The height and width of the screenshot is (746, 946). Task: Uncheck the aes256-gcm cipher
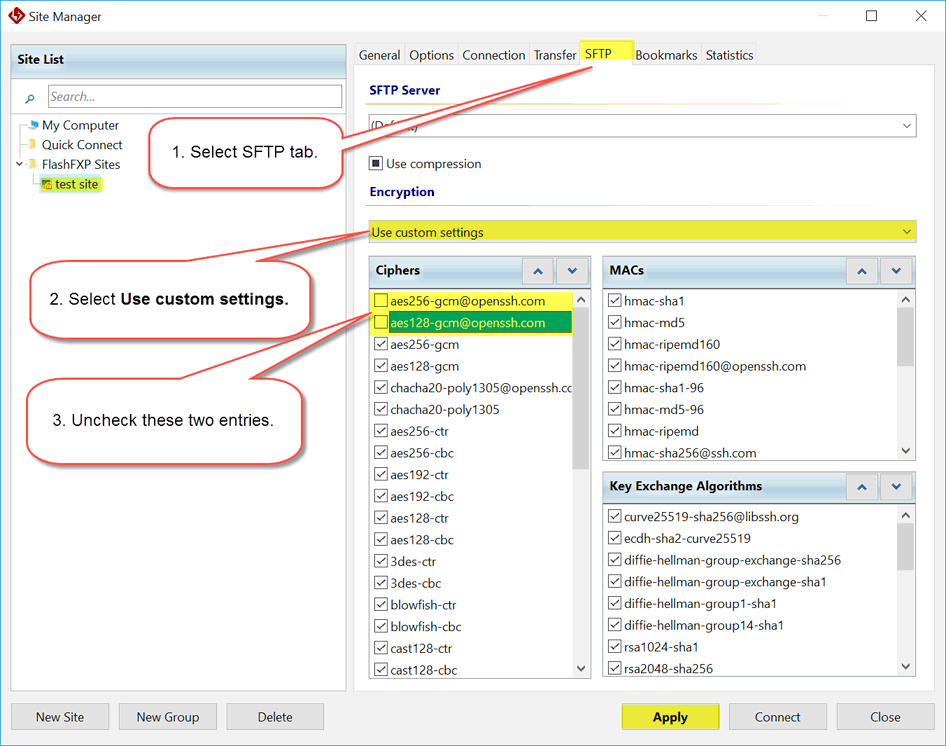click(x=381, y=344)
